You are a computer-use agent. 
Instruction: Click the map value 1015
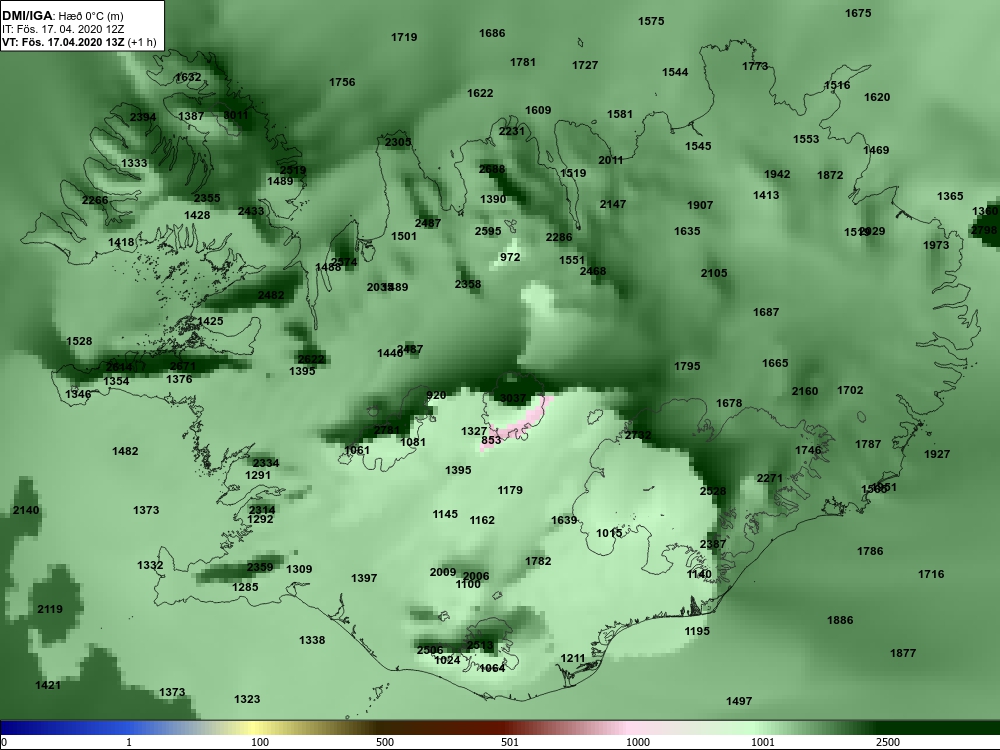click(x=609, y=533)
